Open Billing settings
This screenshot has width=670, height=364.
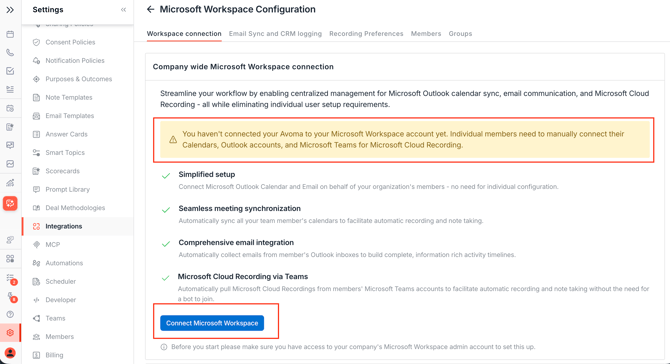[54, 355]
